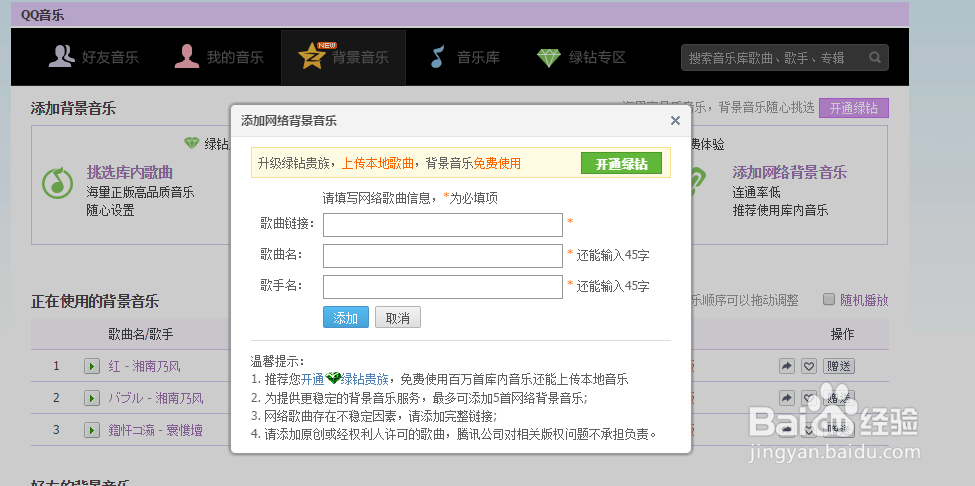Play the third song in list
The height and width of the screenshot is (486, 975).
(92, 430)
